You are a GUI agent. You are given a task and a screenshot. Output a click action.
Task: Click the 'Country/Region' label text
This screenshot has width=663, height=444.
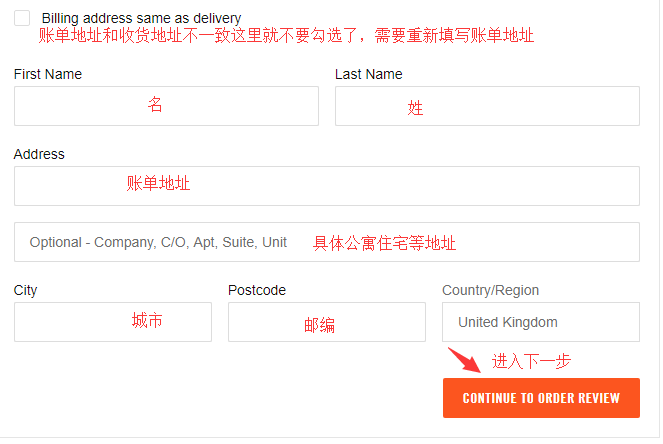490,290
